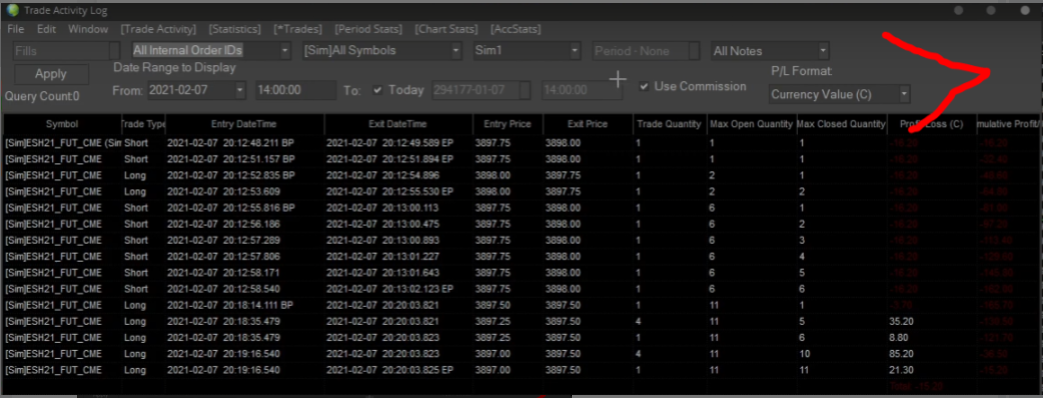Click the Exit Price column header
This screenshot has width=1043, height=398.
pyautogui.click(x=587, y=124)
